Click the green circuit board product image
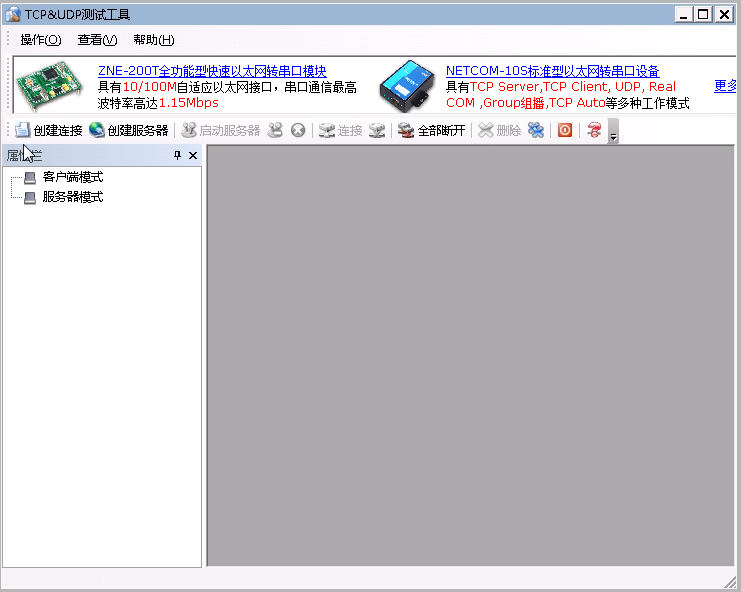 (49, 84)
